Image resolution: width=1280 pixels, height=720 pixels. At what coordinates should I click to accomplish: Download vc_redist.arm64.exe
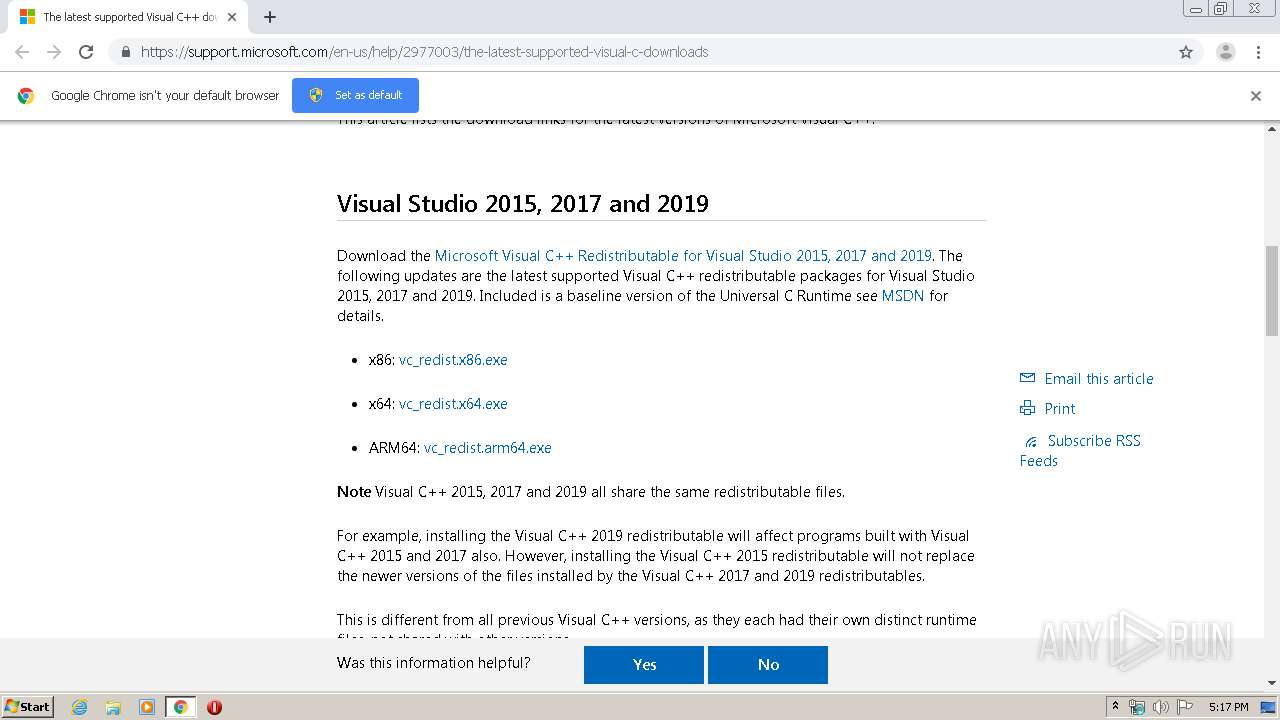[x=487, y=448]
